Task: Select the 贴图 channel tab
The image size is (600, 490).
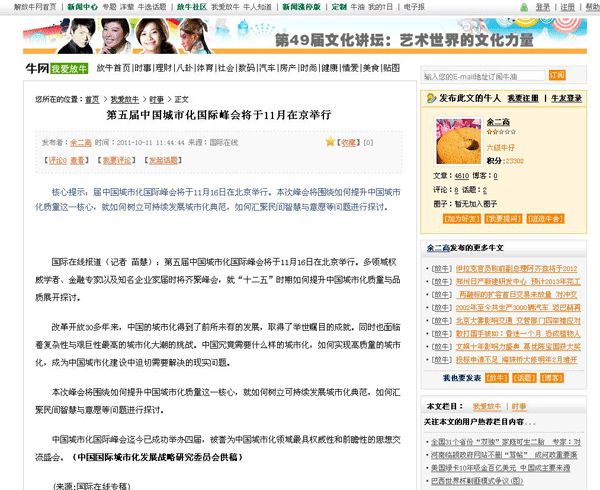Action: click(391, 68)
